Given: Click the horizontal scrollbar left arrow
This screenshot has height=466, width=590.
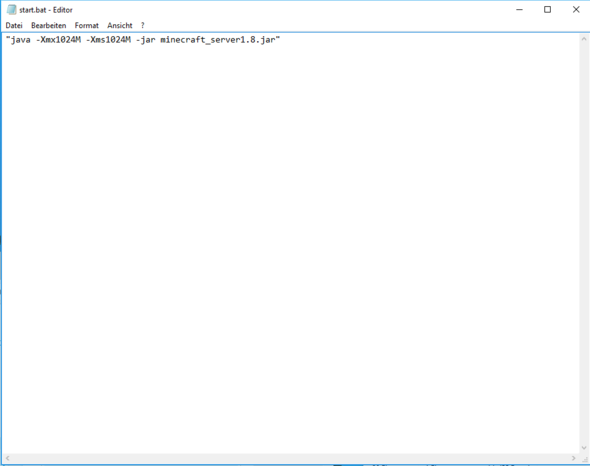Looking at the screenshot, I should 8,458.
